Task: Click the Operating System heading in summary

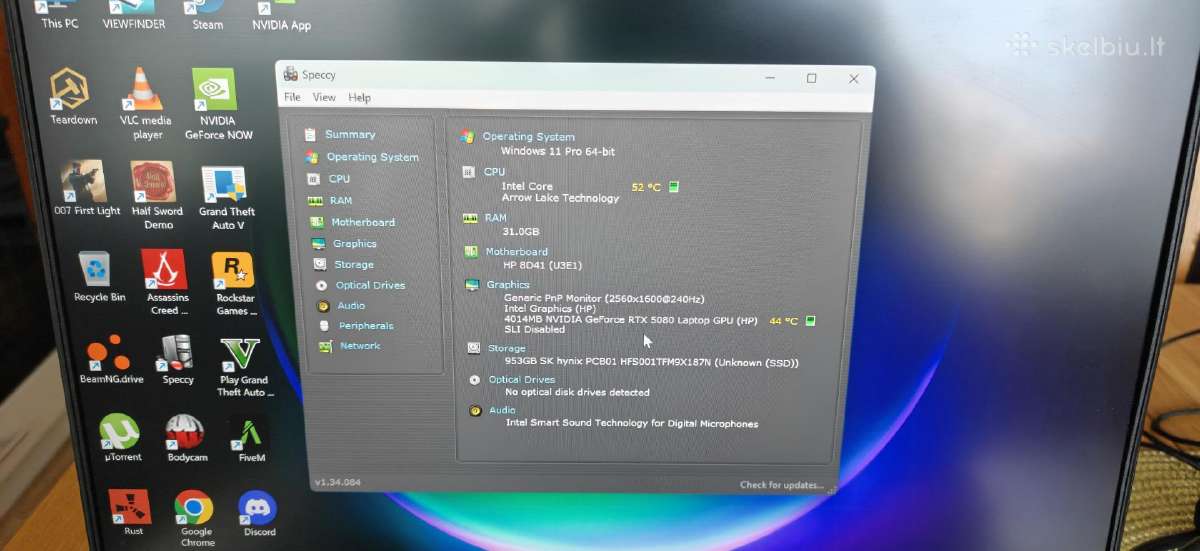Action: pyautogui.click(x=528, y=137)
